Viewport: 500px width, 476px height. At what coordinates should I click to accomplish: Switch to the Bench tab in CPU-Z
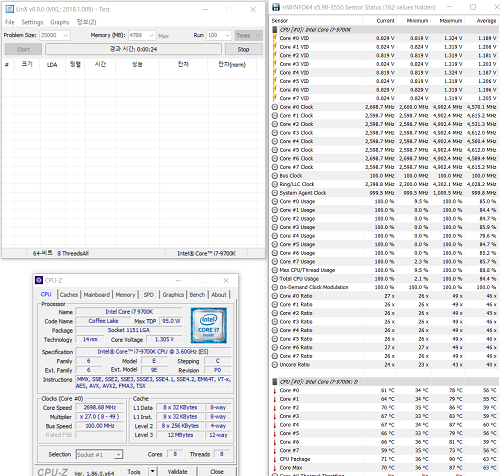pyautogui.click(x=197, y=295)
